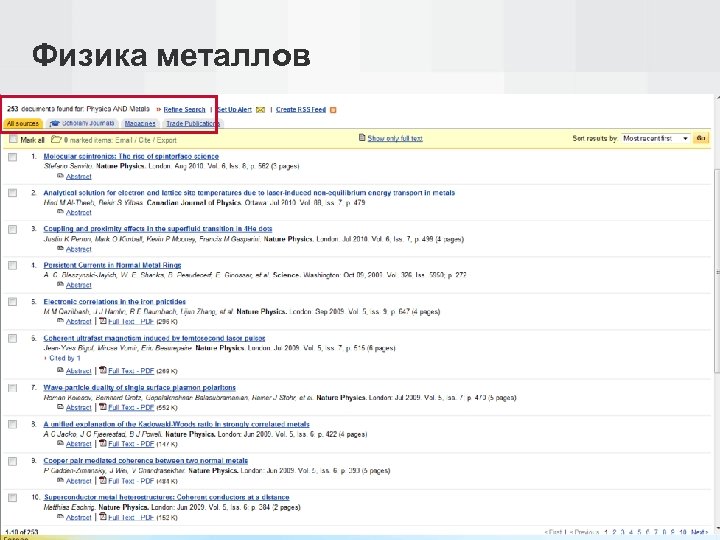The height and width of the screenshot is (540, 720).
Task: Click the abstract icon under Electronic correlations result
Action: click(60, 321)
